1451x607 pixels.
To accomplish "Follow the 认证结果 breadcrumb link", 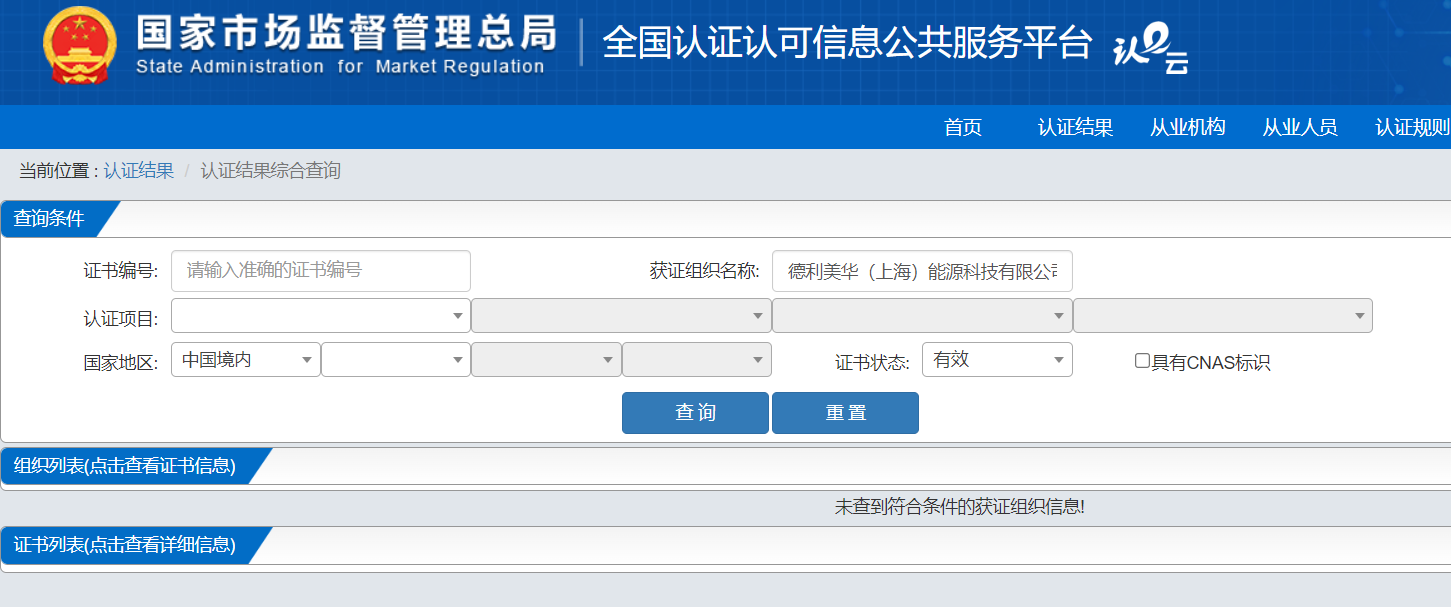I will pos(138,171).
